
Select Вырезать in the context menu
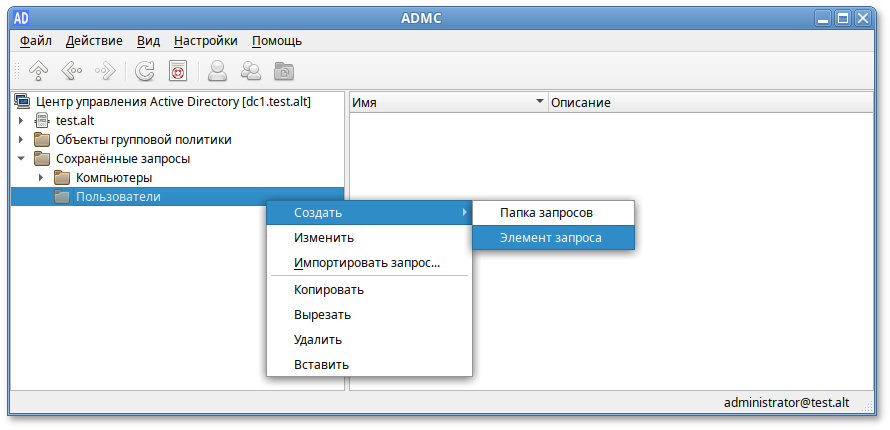(x=369, y=315)
